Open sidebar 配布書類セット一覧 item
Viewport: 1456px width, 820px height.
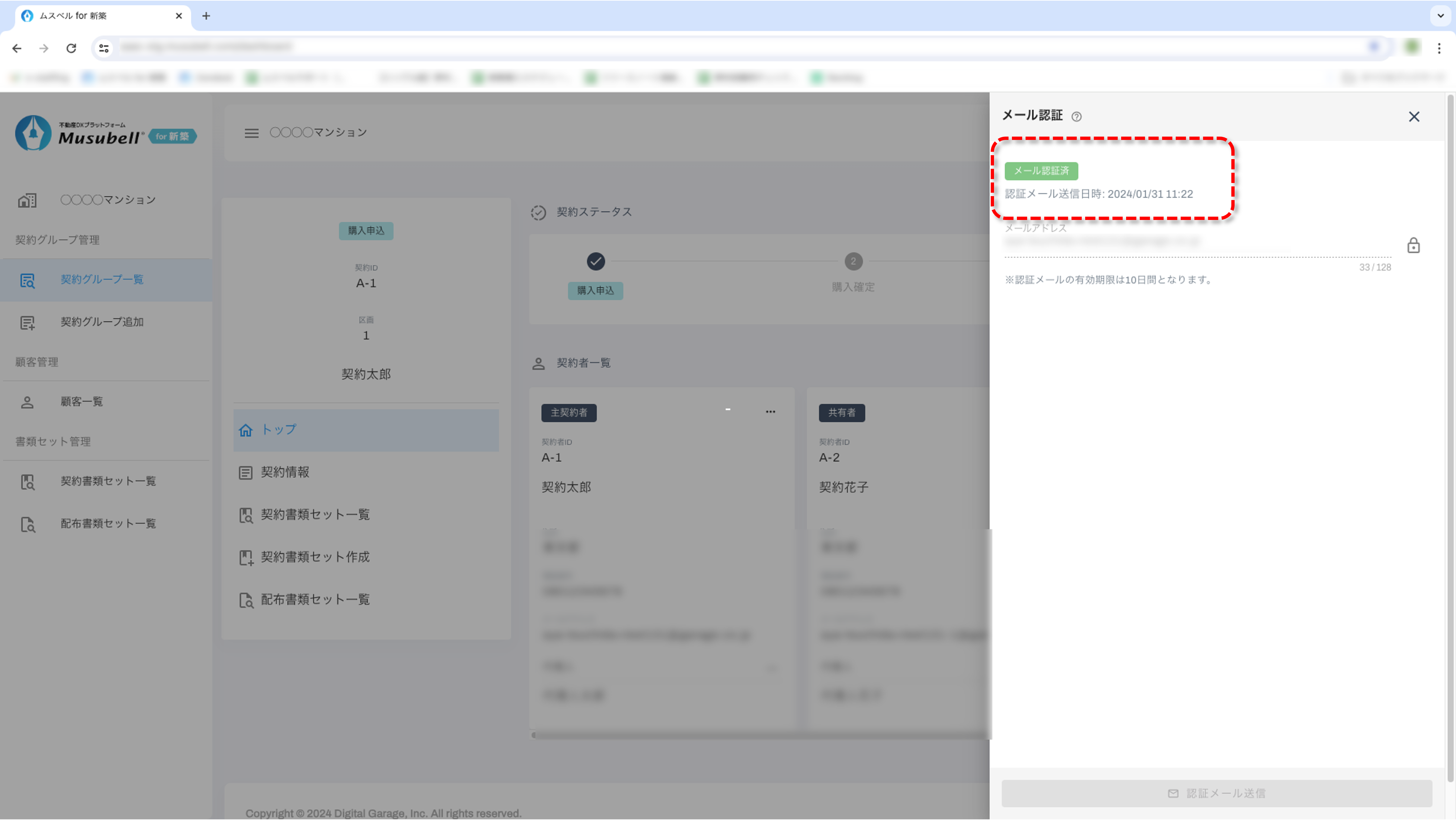(108, 523)
